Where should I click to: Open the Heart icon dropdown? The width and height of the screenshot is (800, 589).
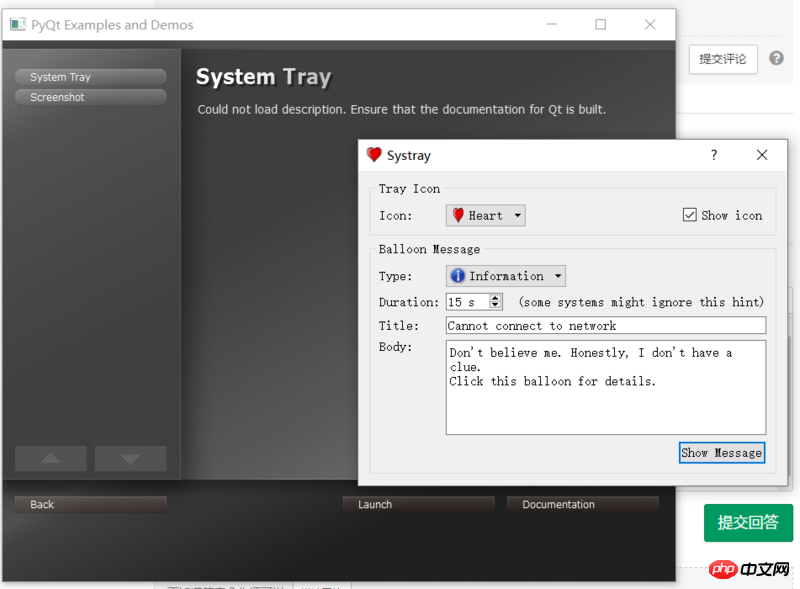[486, 215]
